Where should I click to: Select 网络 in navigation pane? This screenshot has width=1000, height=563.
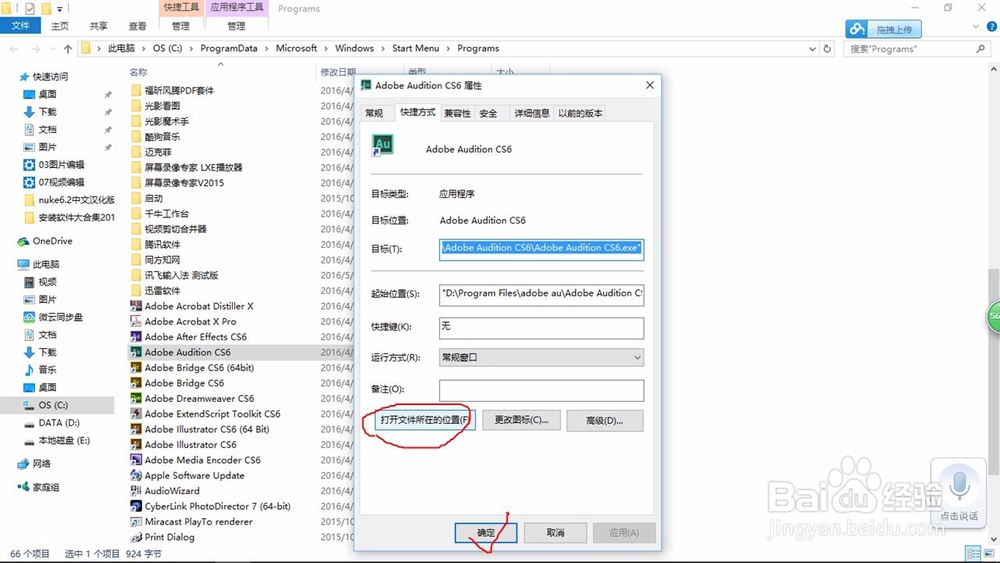pyautogui.click(x=41, y=464)
